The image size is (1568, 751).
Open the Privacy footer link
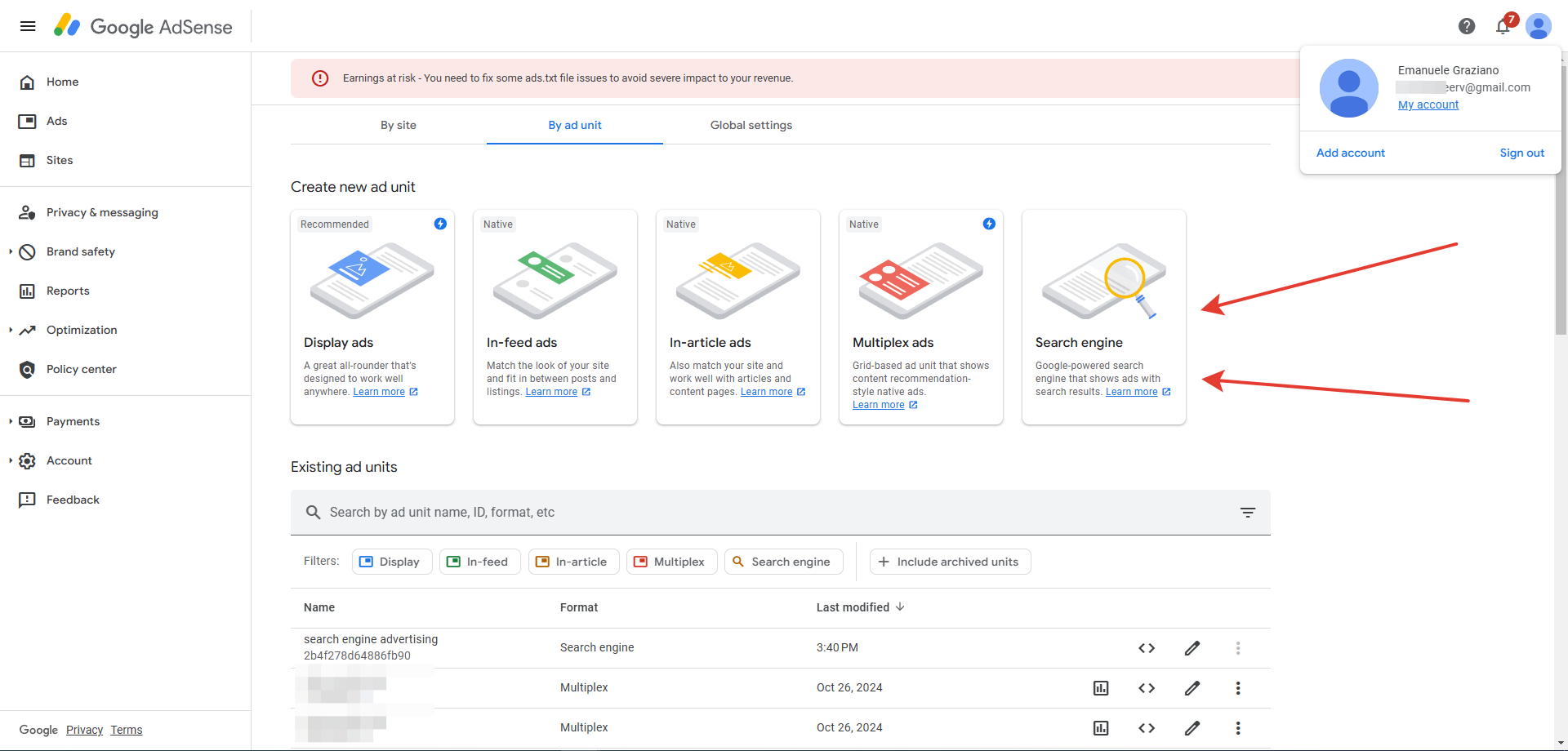pyautogui.click(x=84, y=730)
